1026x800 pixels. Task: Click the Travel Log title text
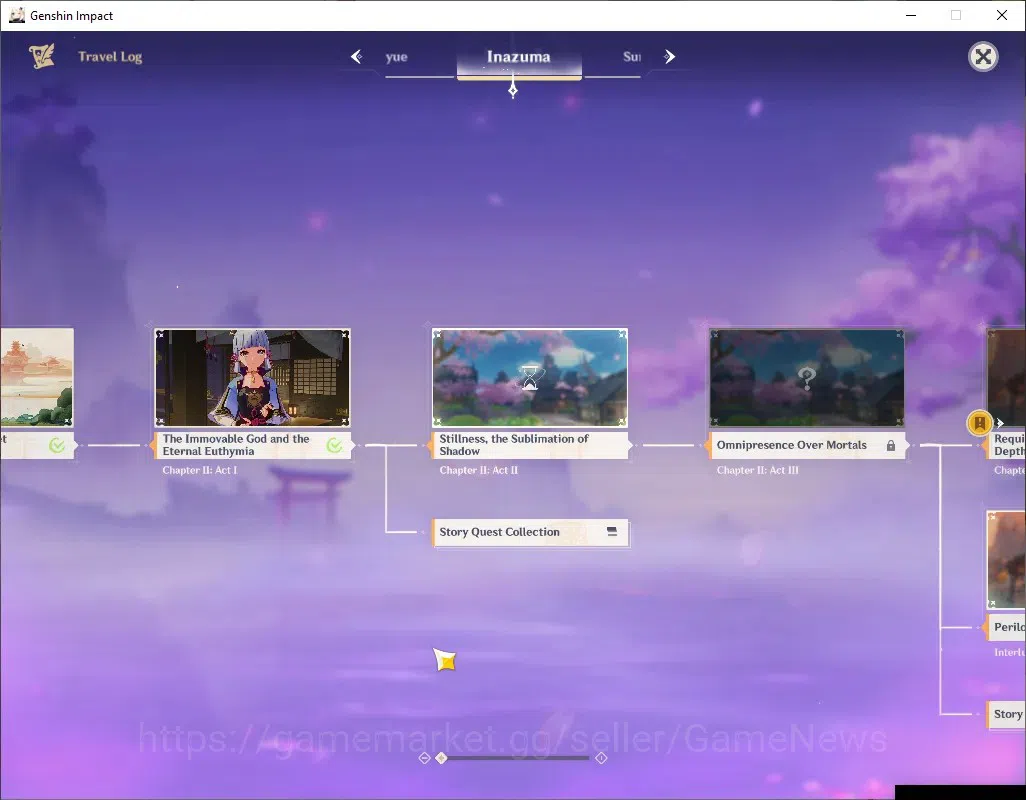pos(110,57)
